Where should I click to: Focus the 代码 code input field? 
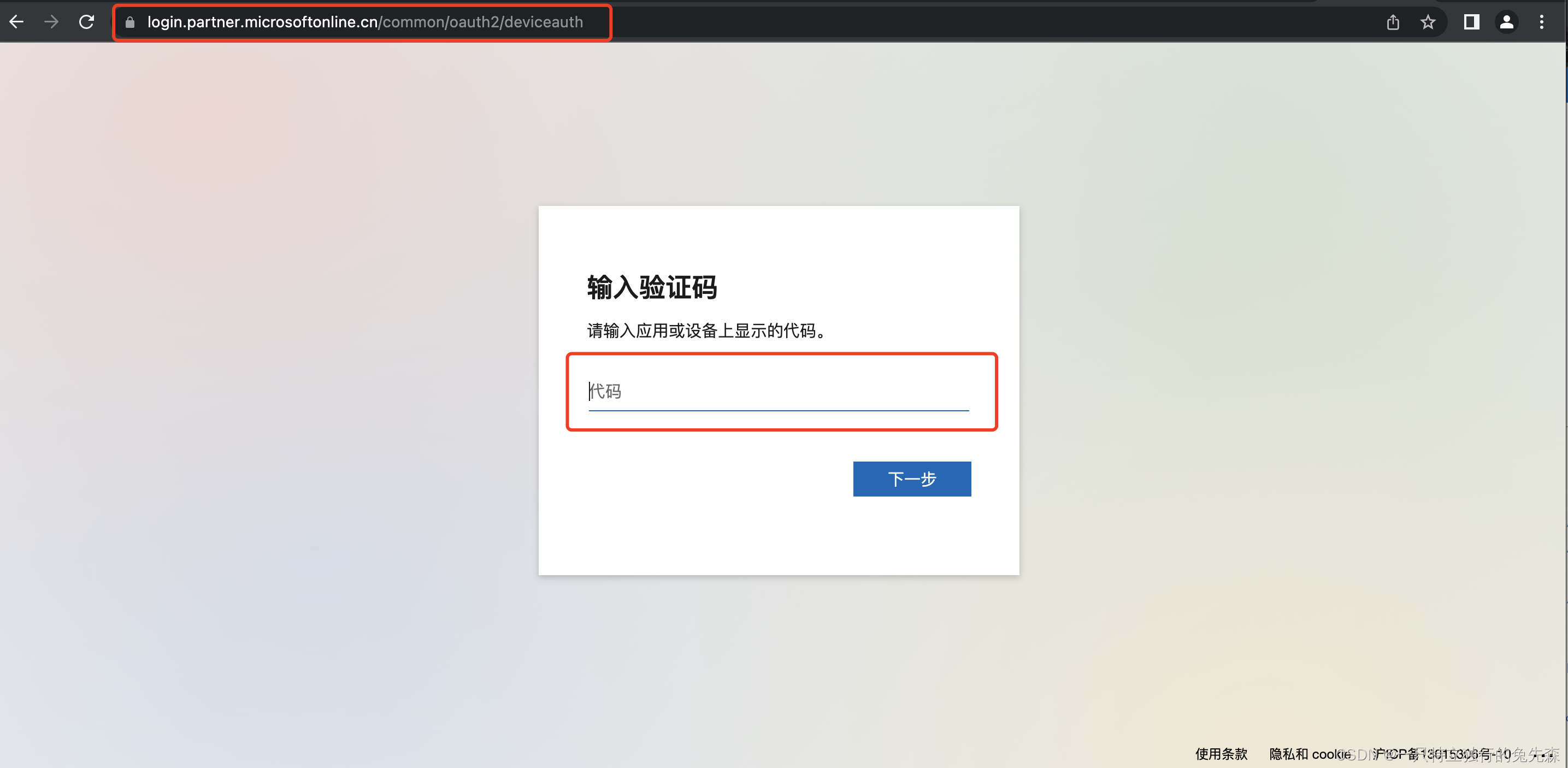click(x=779, y=391)
